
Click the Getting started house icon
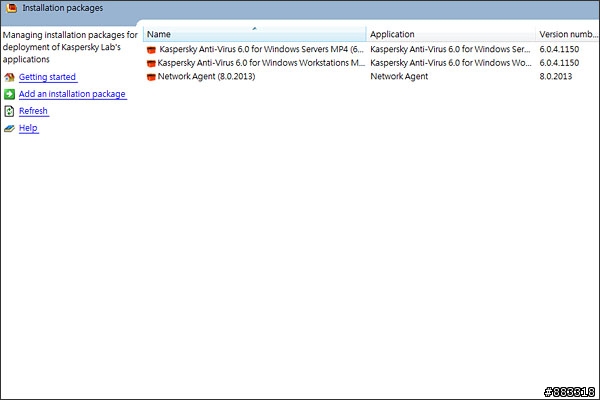[9, 77]
